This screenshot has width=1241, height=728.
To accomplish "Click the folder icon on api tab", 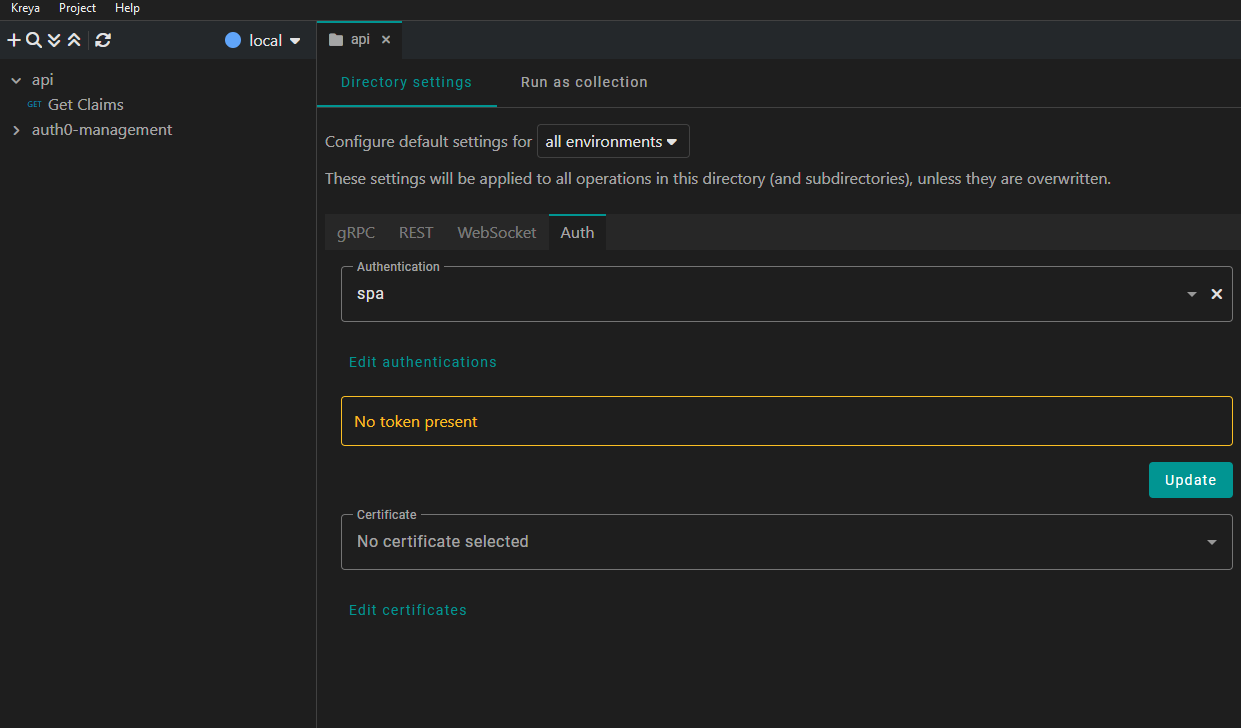I will [x=336, y=40].
